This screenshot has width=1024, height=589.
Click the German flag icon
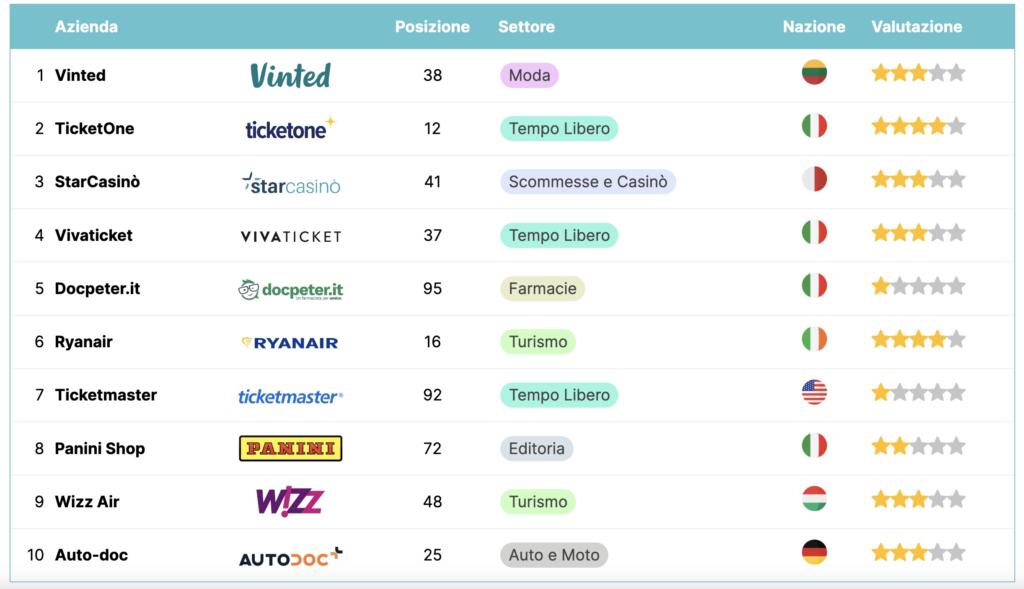pyautogui.click(x=814, y=552)
